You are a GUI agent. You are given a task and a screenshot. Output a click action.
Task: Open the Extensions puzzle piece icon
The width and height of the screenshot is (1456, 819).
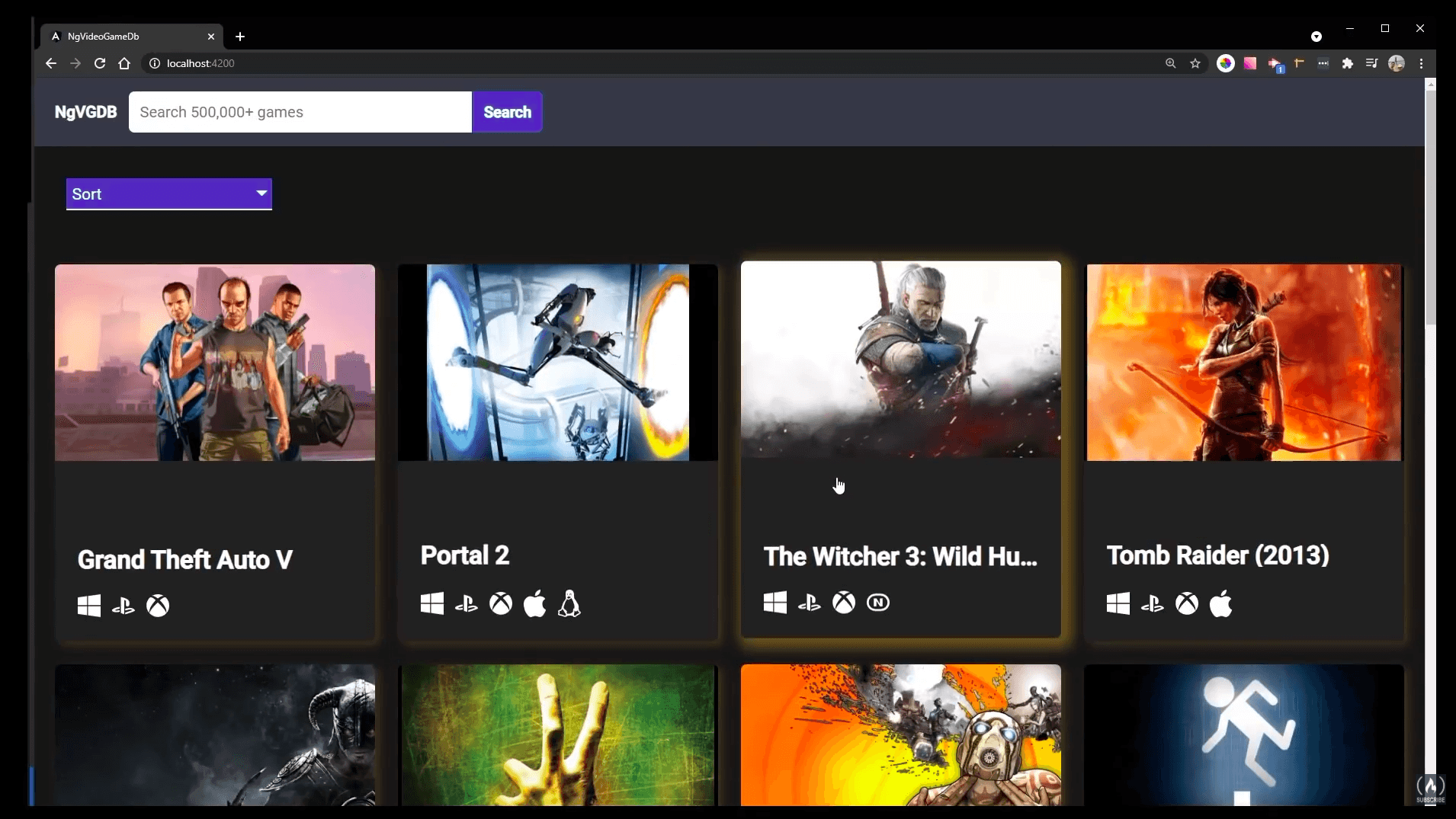(x=1349, y=63)
